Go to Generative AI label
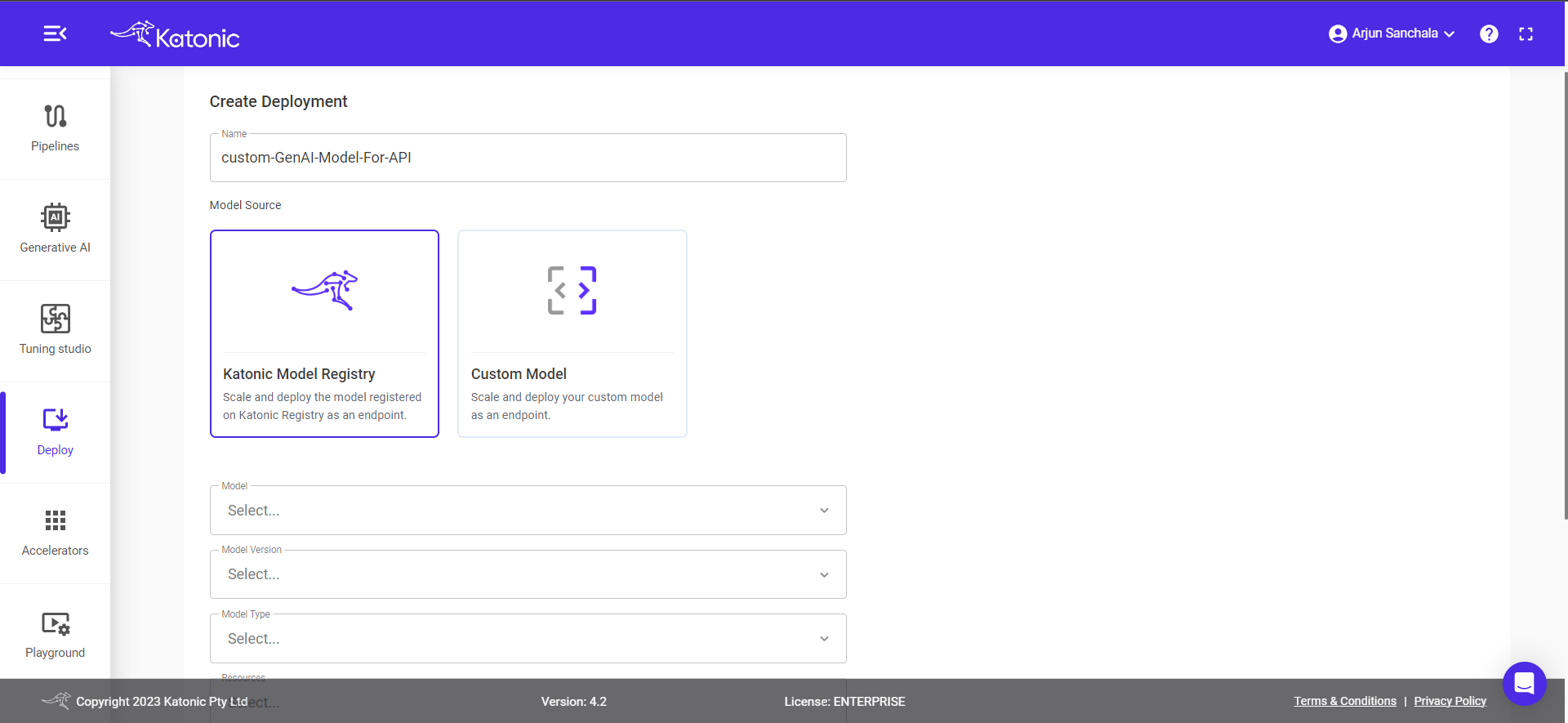This screenshot has width=1568, height=723. pos(56,248)
